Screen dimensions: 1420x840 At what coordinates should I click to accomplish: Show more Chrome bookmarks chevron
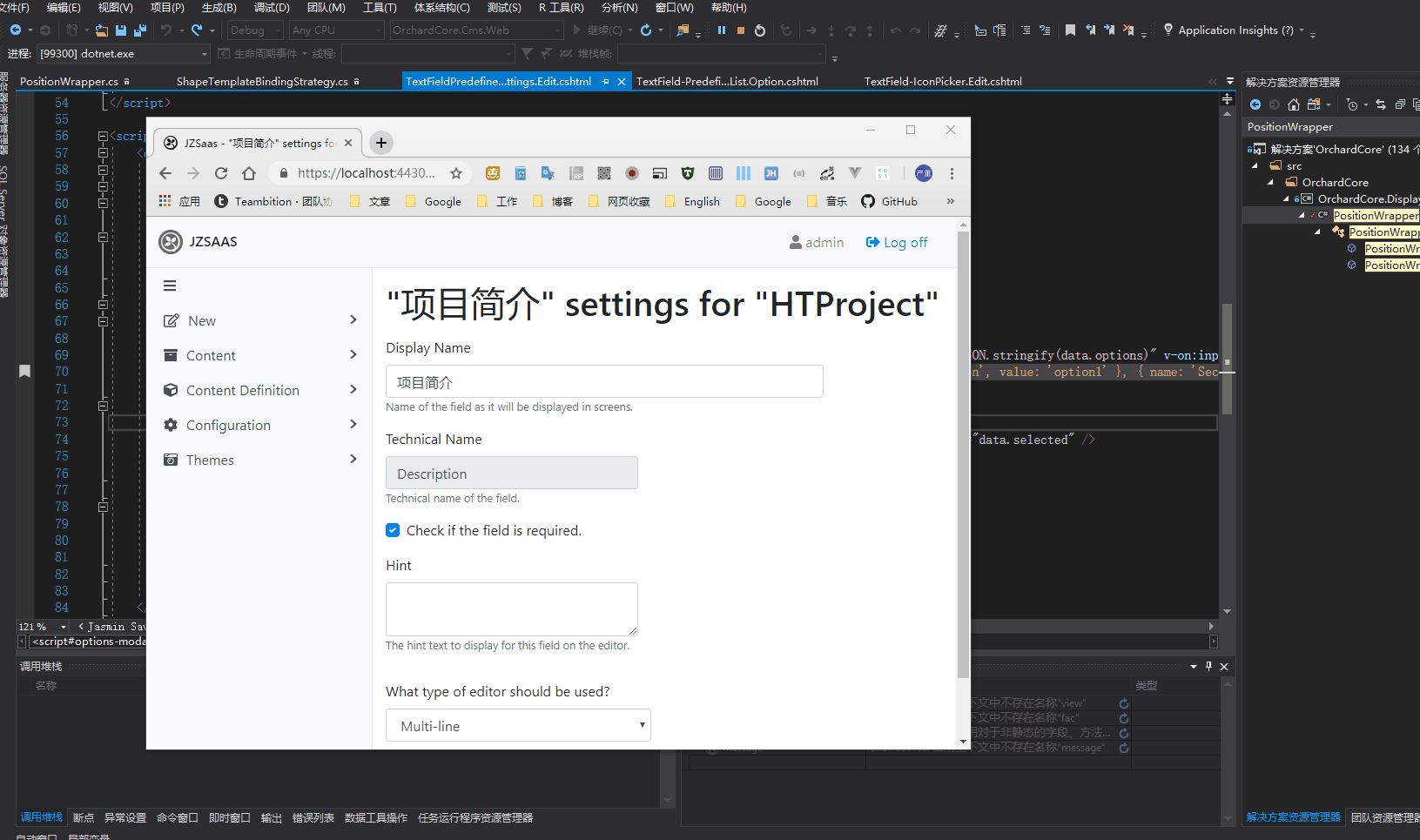tap(951, 201)
